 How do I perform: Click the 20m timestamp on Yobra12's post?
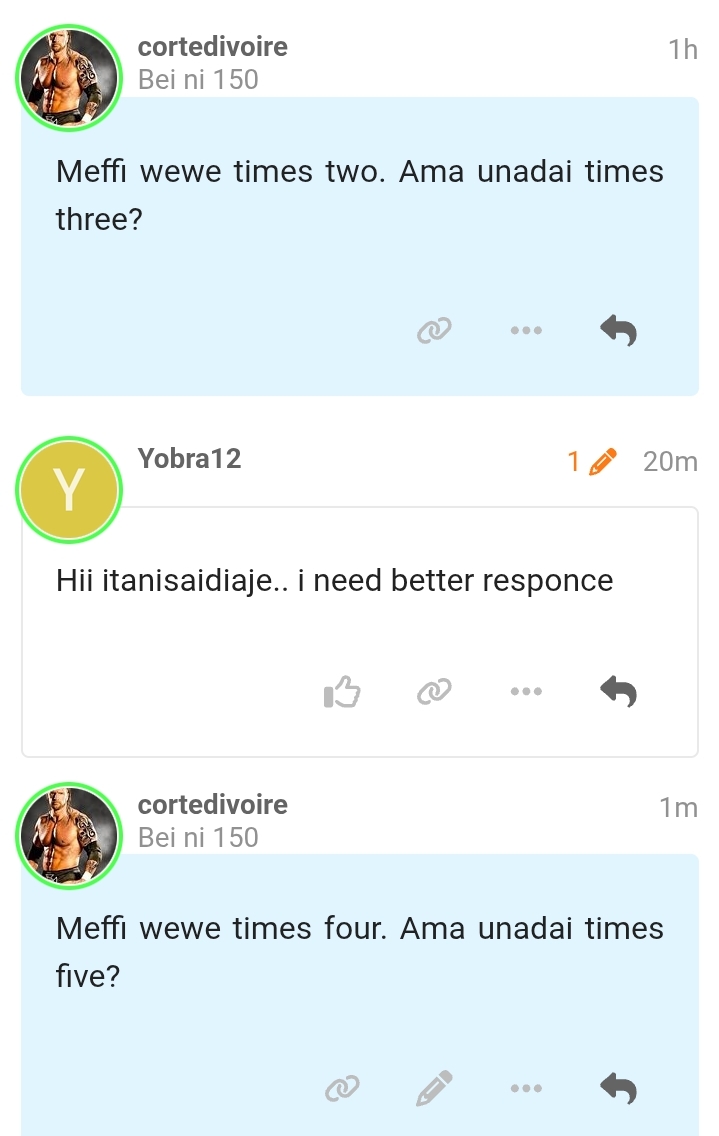click(x=670, y=461)
